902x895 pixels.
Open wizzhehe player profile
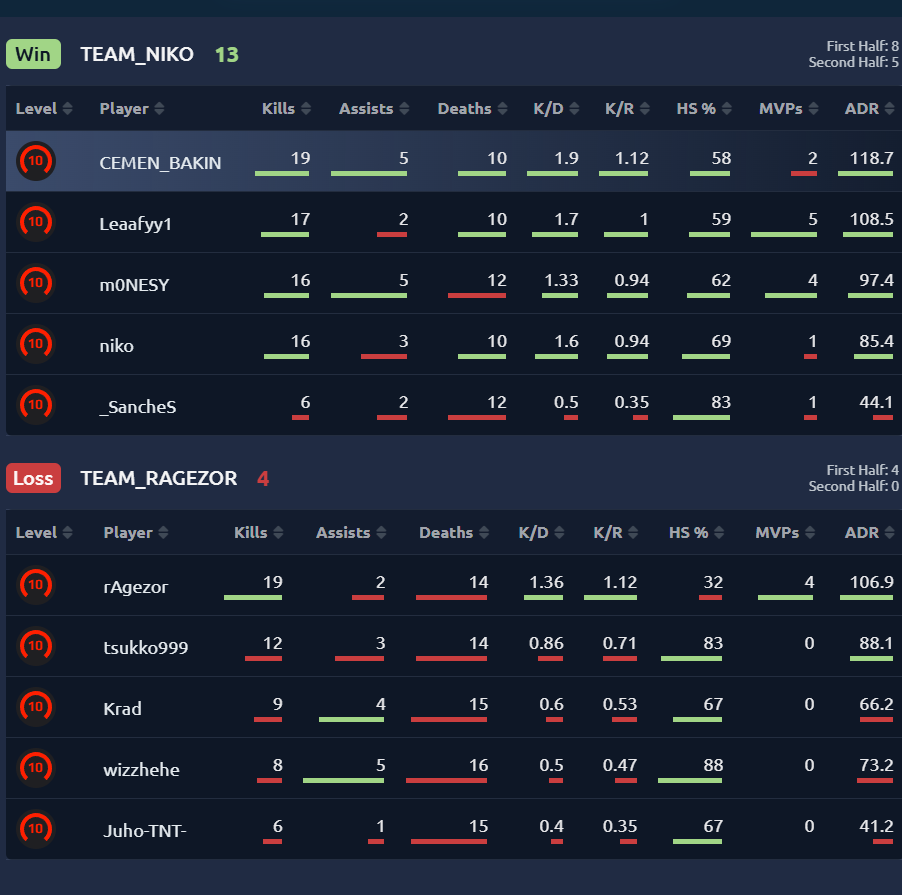(x=142, y=770)
